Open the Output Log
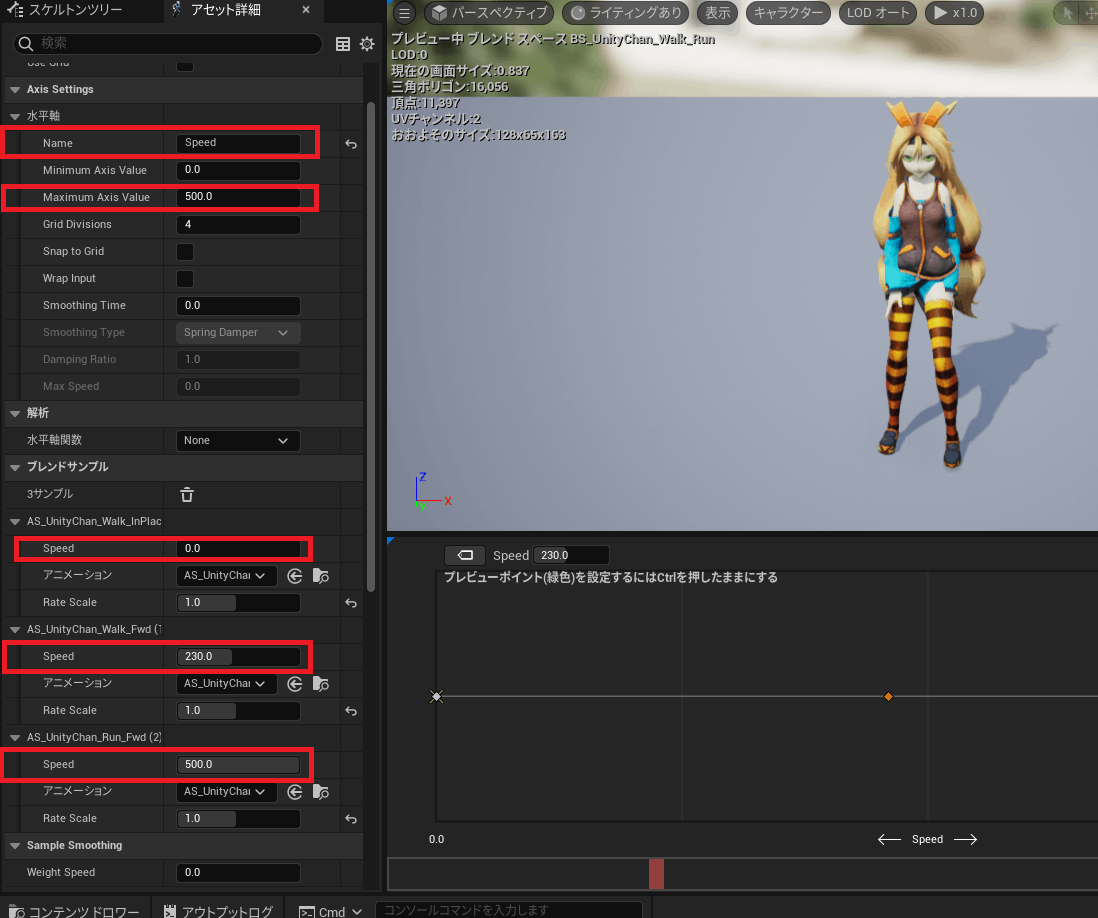Screen dimensions: 1098x918 coord(218,910)
